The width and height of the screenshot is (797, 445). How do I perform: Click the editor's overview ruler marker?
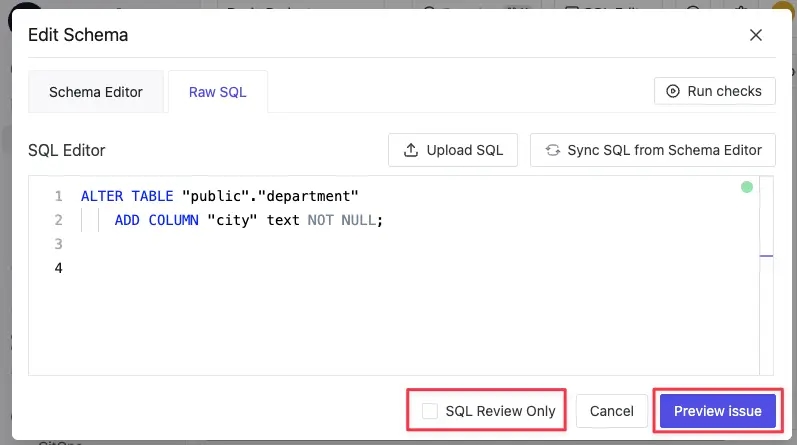pos(767,256)
